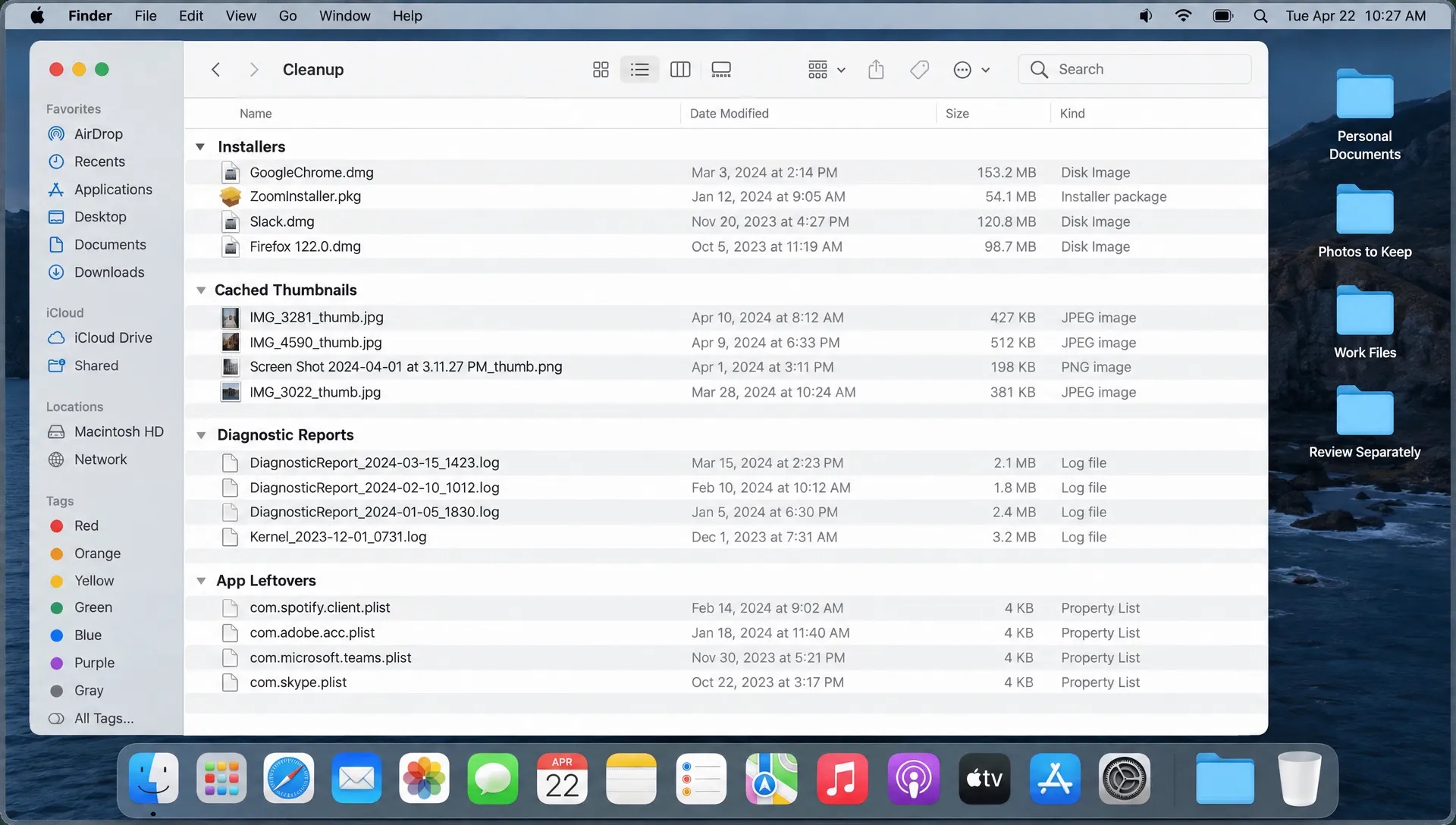
Task: Collapse the Cached Thumbnails group
Action: [x=201, y=290]
